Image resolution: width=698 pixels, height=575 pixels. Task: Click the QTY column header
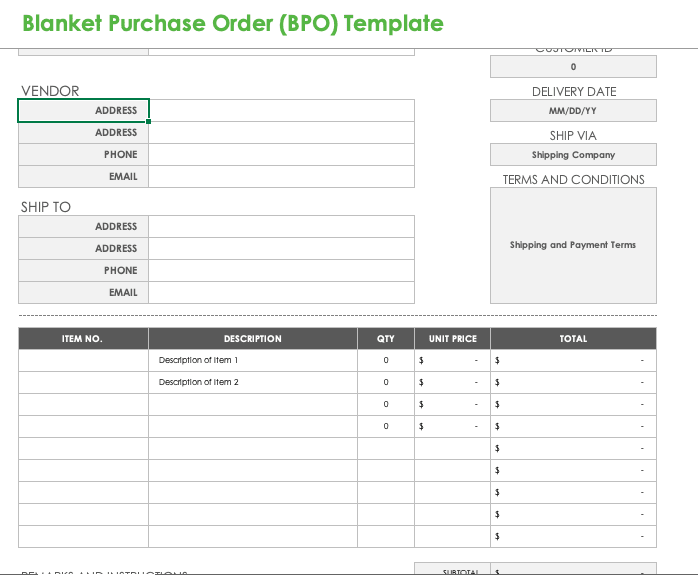pyautogui.click(x=386, y=339)
